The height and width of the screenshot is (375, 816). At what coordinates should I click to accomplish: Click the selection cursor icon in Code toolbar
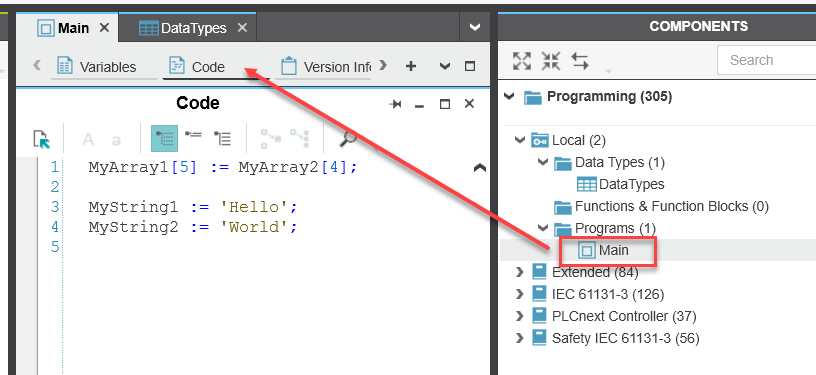tap(41, 139)
